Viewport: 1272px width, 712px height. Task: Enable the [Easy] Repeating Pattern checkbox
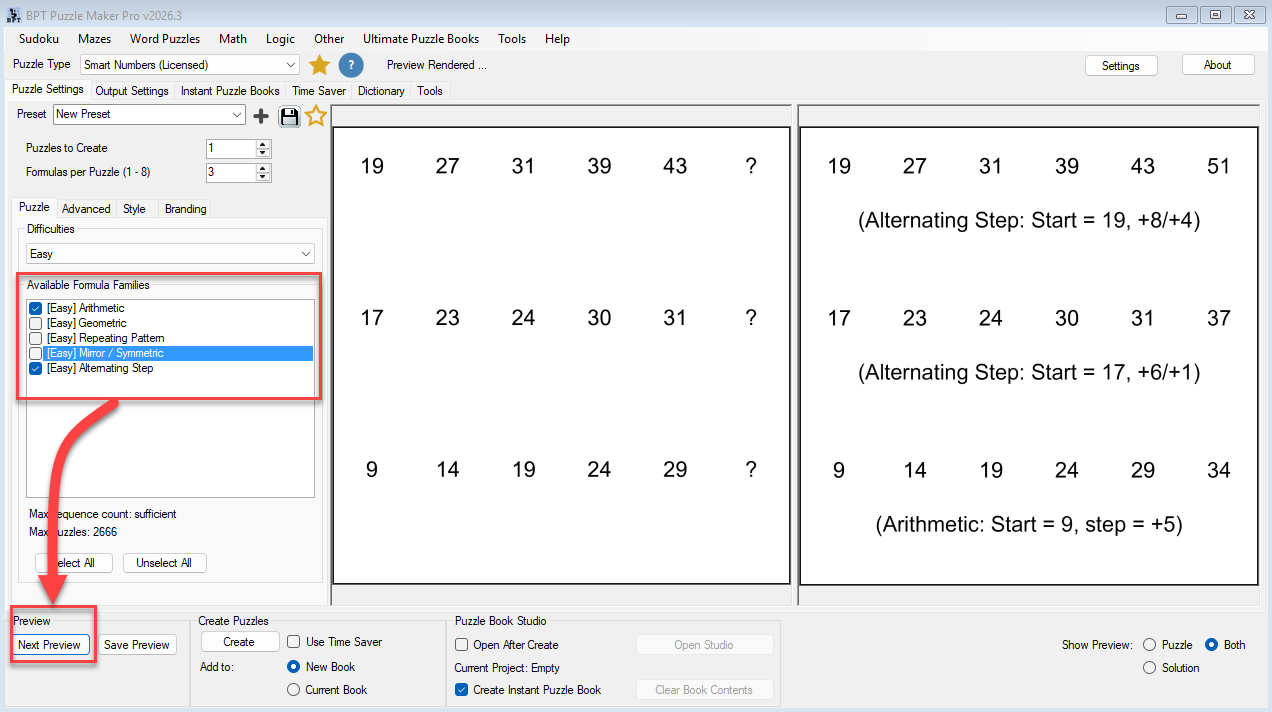pyautogui.click(x=36, y=338)
